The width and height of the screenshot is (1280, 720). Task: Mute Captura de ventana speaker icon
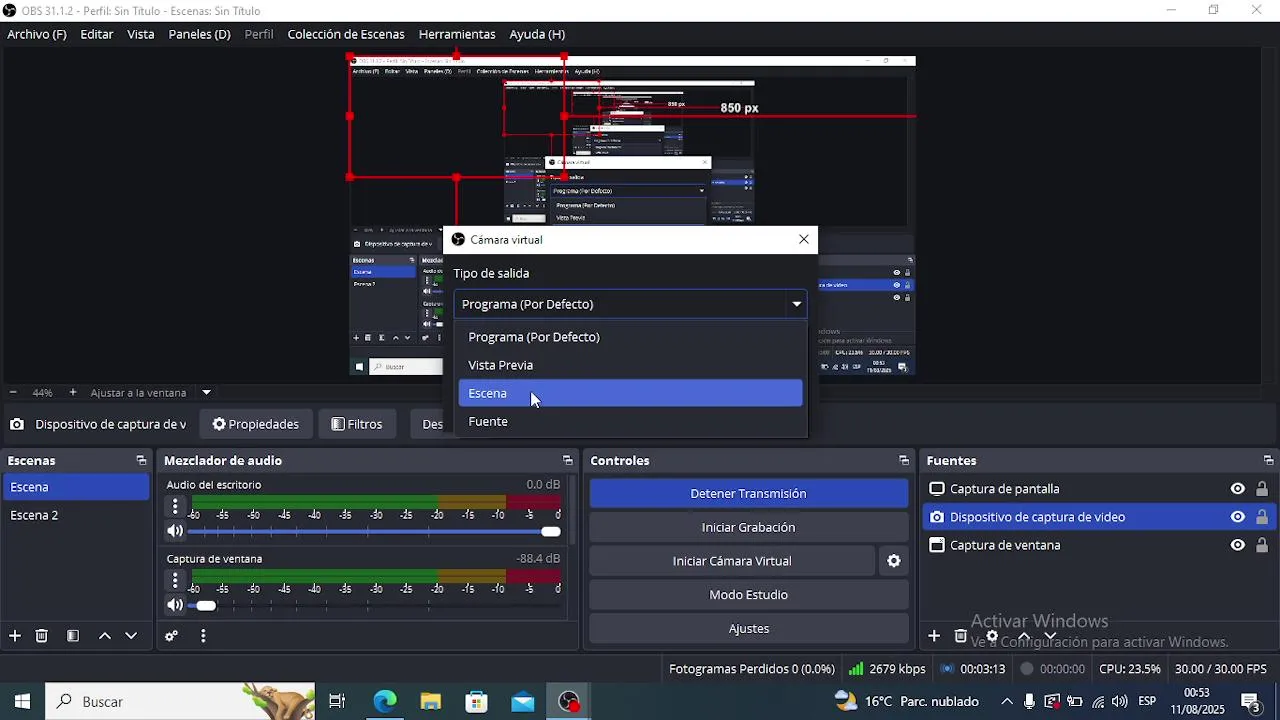175,605
